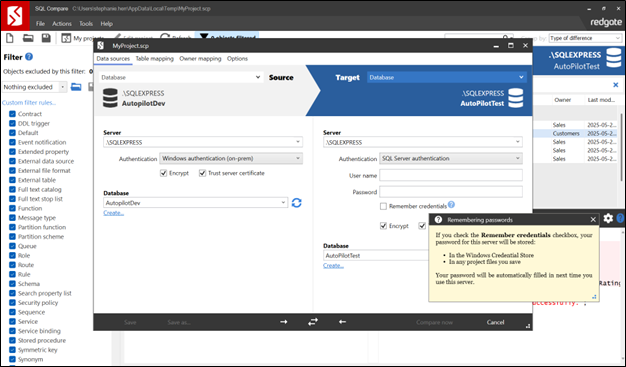Click Remember credentials help icon
This screenshot has width=626, height=367.
point(451,205)
